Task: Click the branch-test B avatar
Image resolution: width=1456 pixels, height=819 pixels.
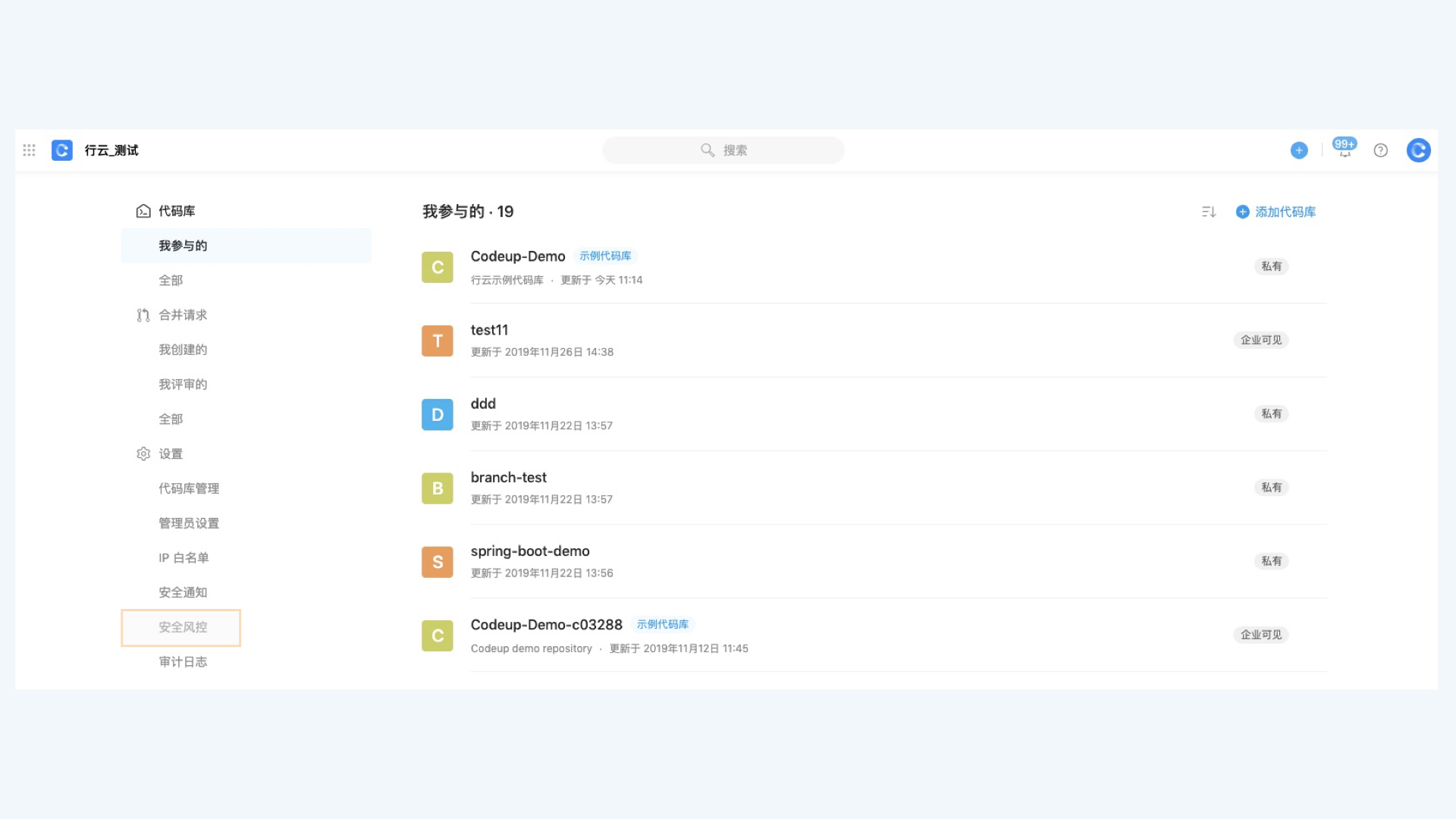Action: click(438, 488)
